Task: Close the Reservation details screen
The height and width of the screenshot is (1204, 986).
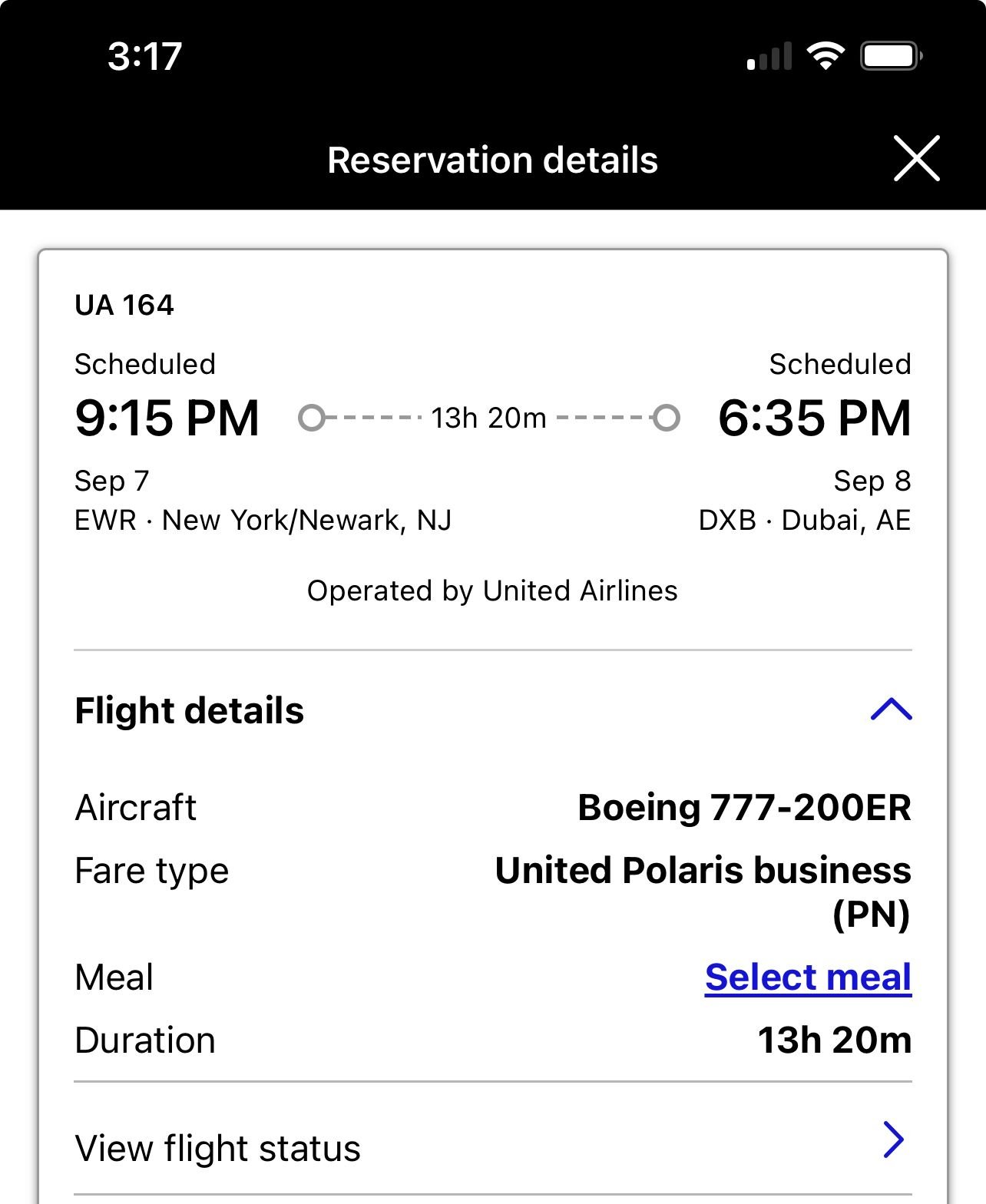Action: click(916, 159)
